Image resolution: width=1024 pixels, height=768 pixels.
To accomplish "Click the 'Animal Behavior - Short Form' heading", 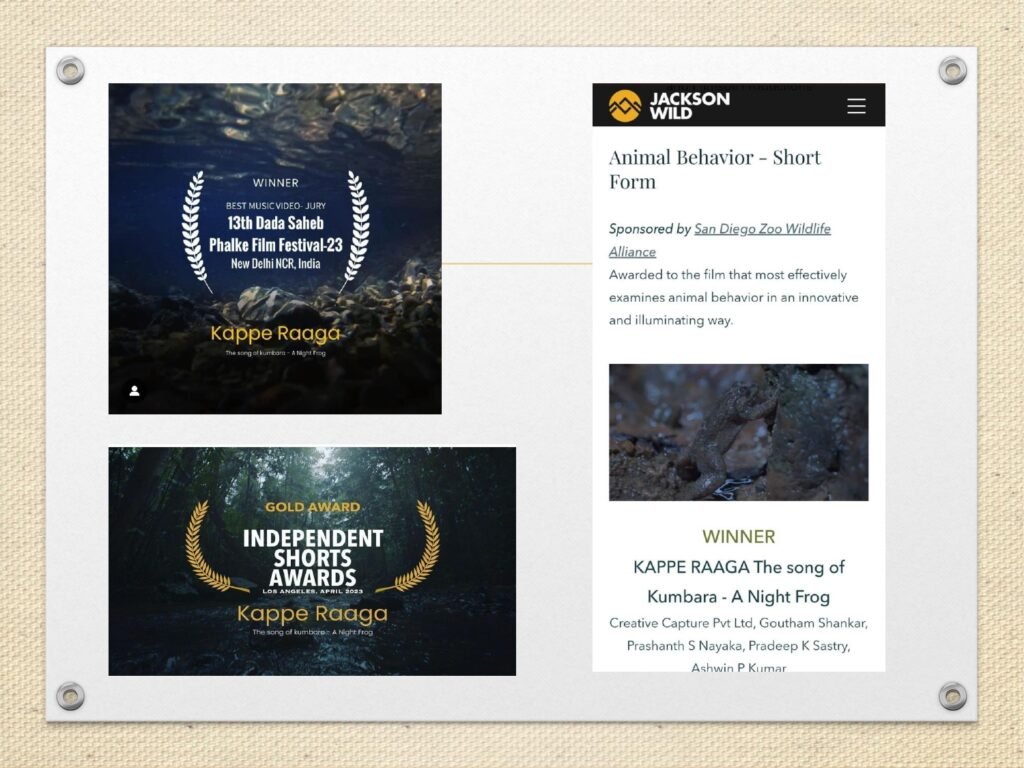I will click(x=715, y=169).
